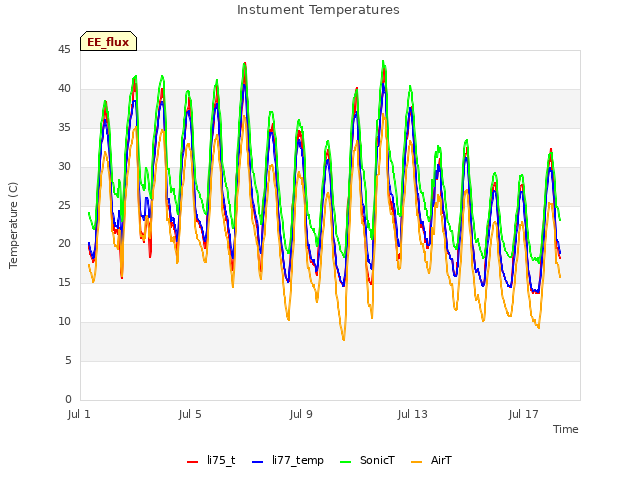This screenshot has width=640, height=480.
Task: Click the 40 y-axis tick label
Action: click(64, 89)
